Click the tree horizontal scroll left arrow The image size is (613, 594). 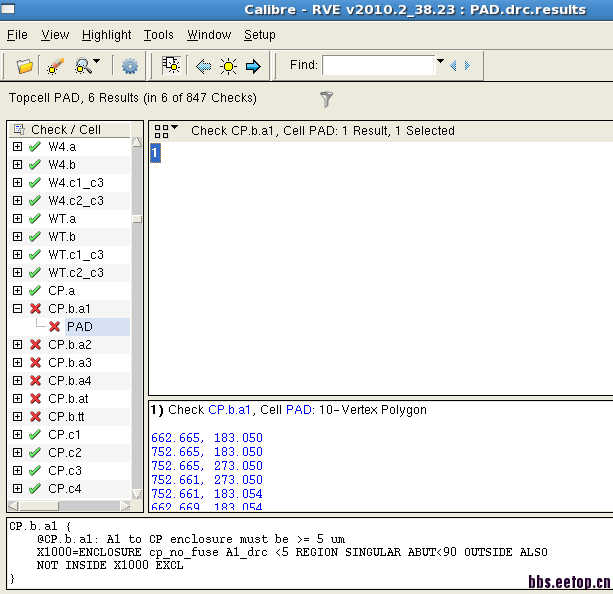[x=13, y=506]
